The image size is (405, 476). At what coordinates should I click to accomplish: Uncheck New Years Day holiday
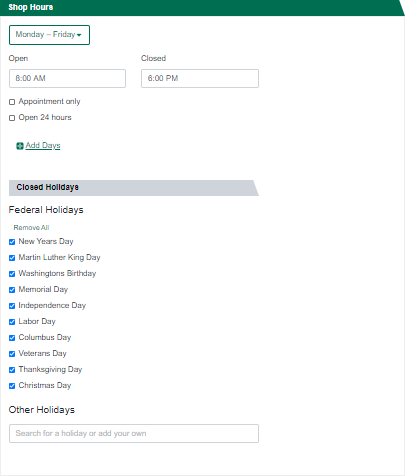click(x=12, y=242)
